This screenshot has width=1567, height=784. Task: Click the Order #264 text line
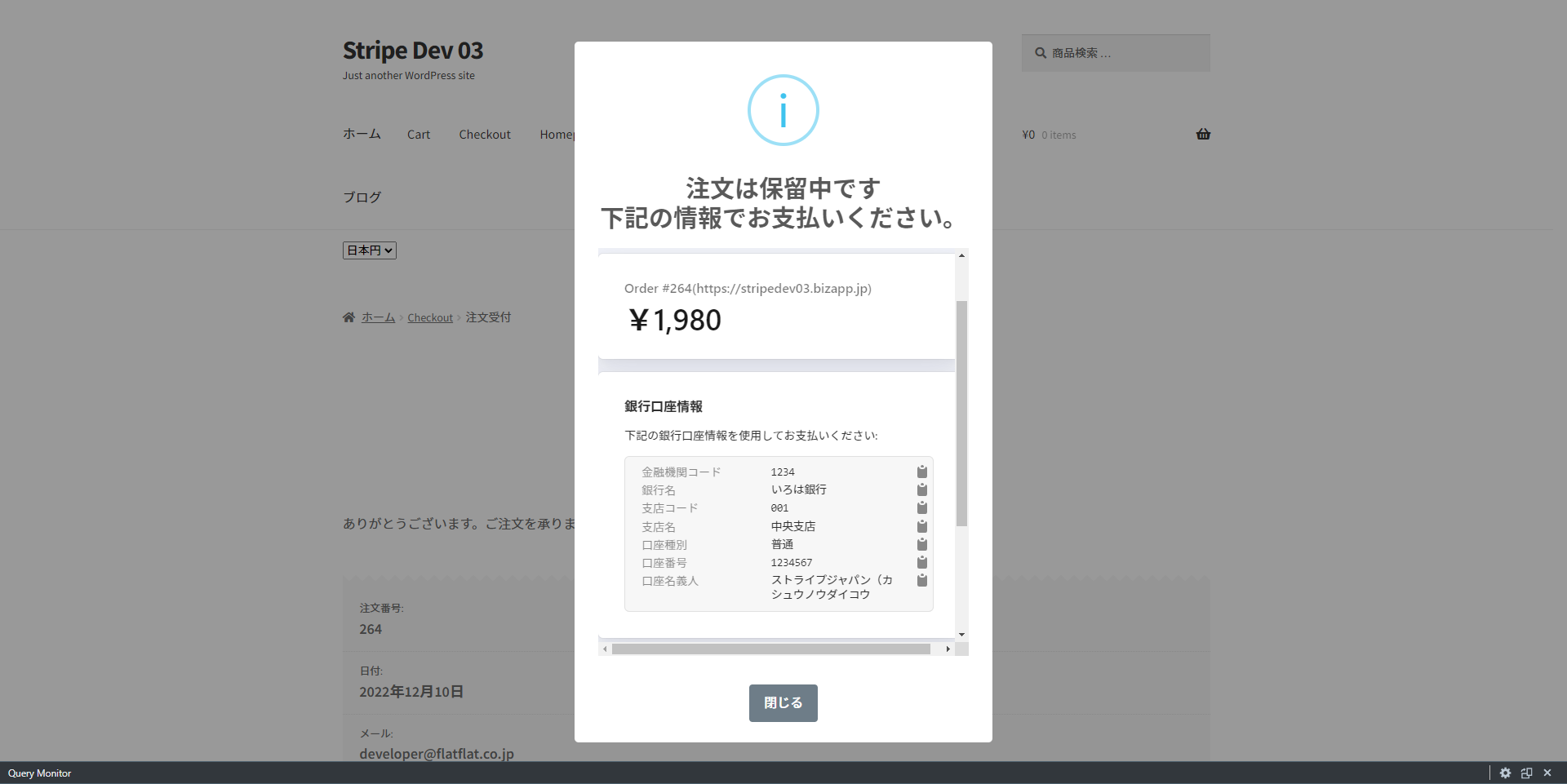748,289
